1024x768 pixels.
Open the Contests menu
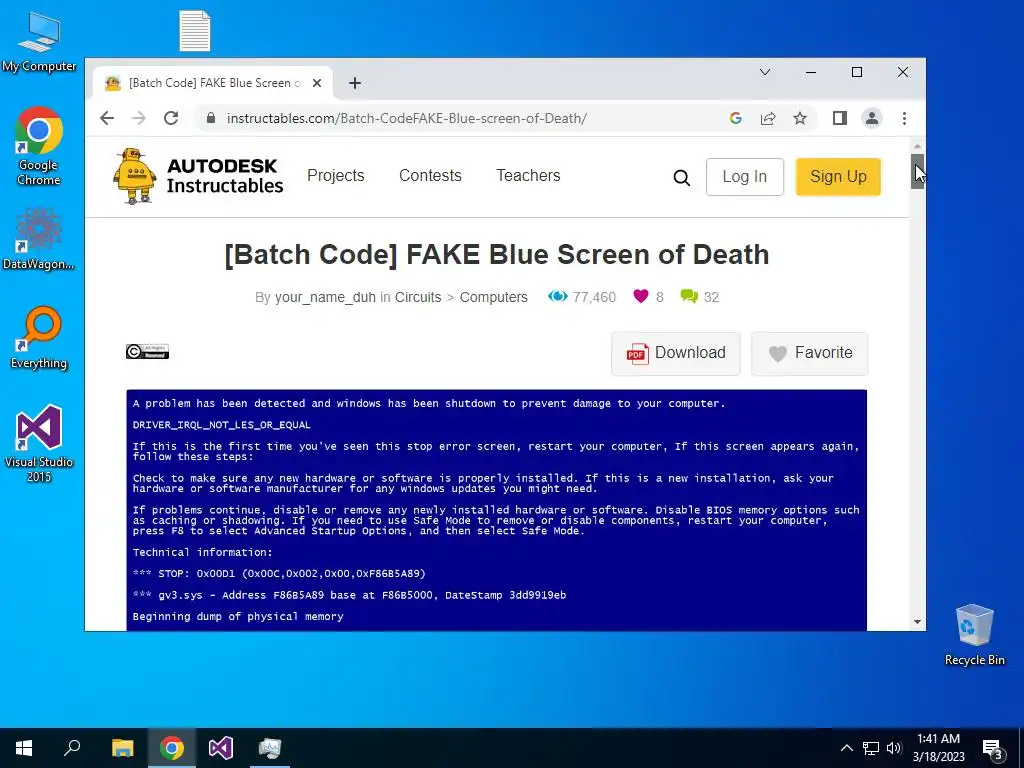(430, 176)
